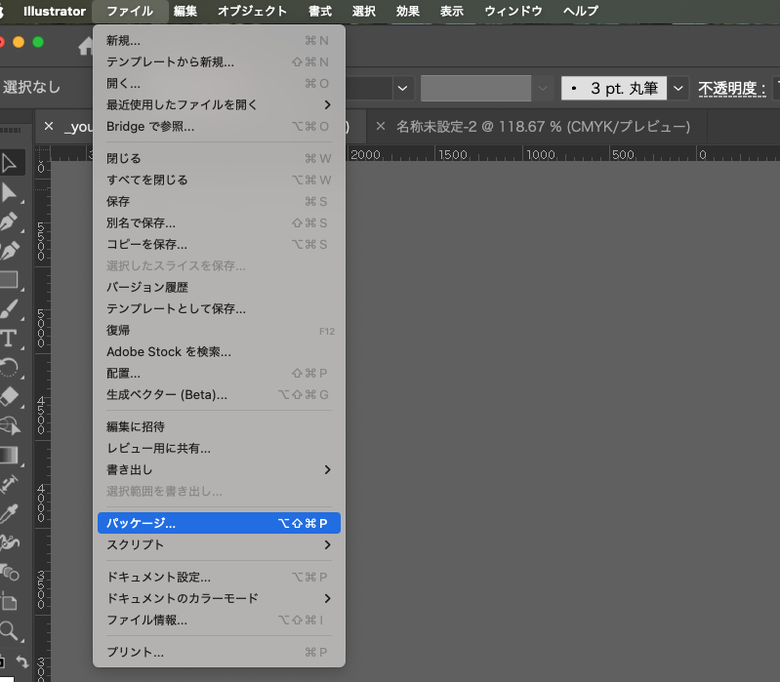This screenshot has height=682, width=780.
Task: Select the Direct Selection tool
Action: coord(9,193)
